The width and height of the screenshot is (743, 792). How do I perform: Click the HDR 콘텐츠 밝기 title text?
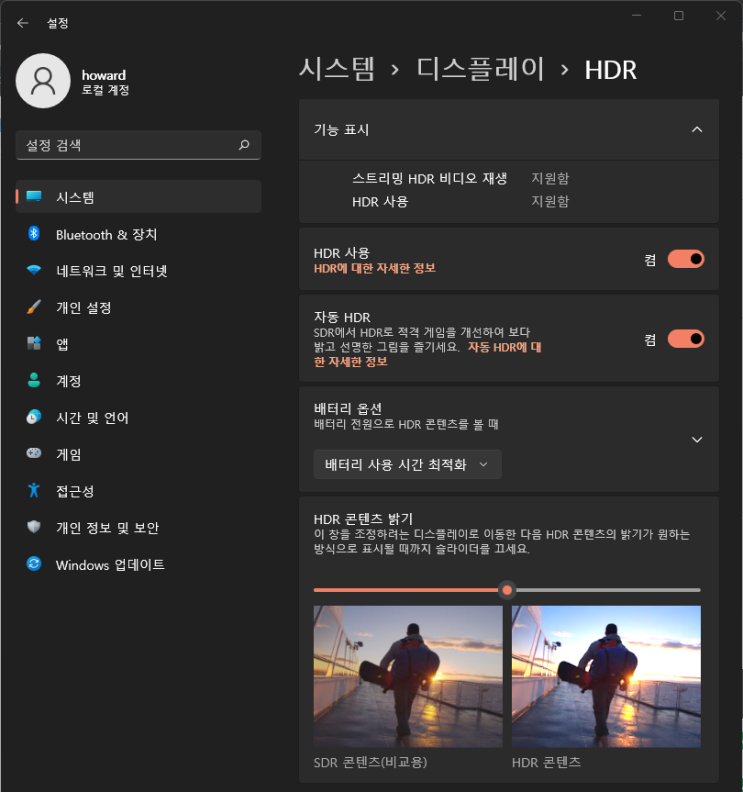point(363,519)
